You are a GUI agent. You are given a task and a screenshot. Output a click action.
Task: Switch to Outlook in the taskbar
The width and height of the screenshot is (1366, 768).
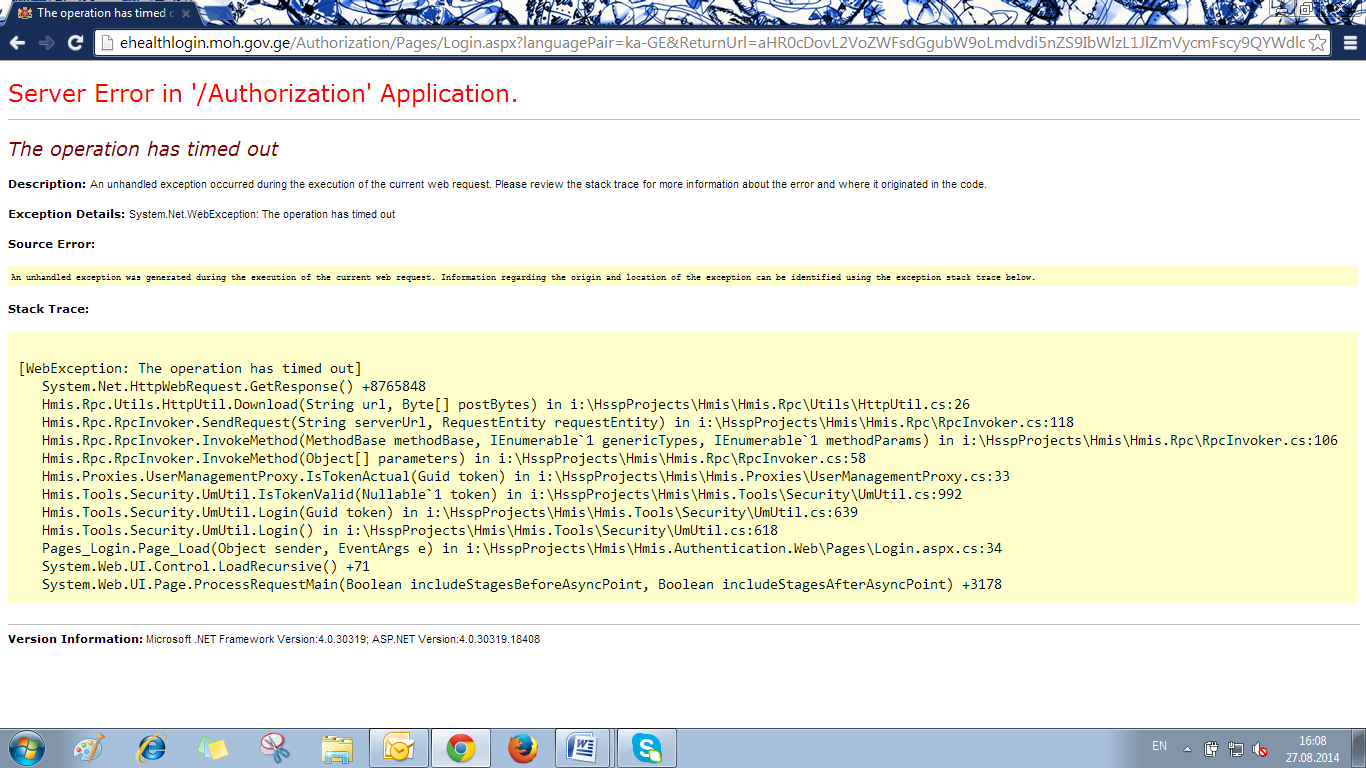tap(399, 748)
